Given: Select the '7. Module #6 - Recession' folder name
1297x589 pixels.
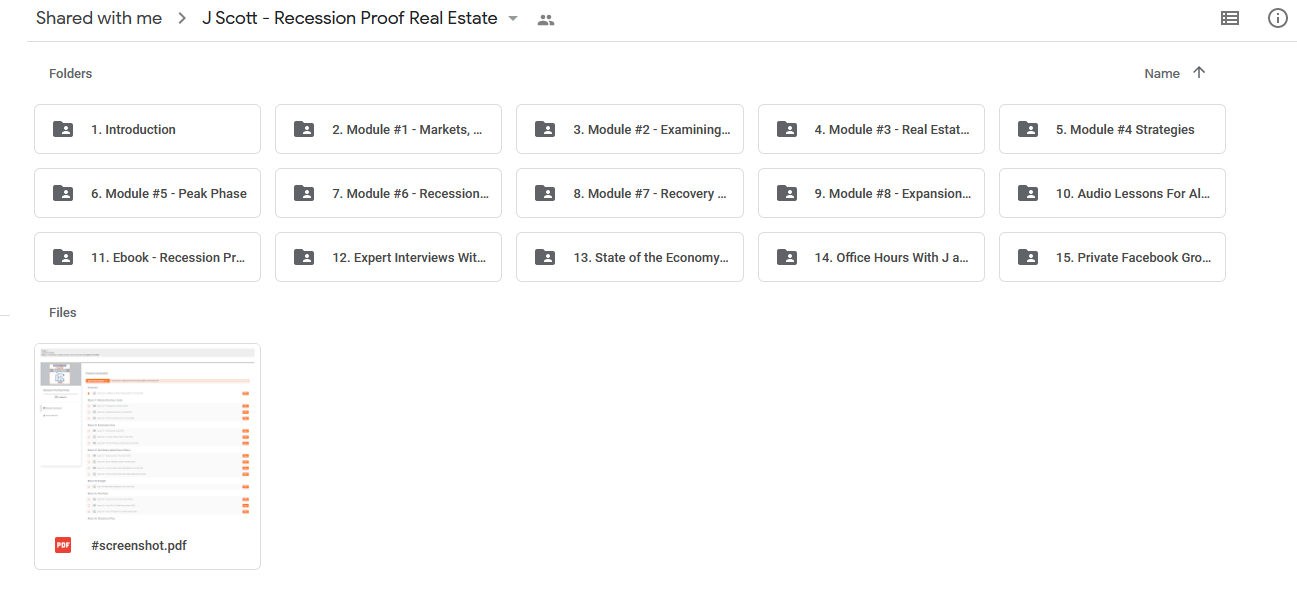Looking at the screenshot, I should 411,193.
